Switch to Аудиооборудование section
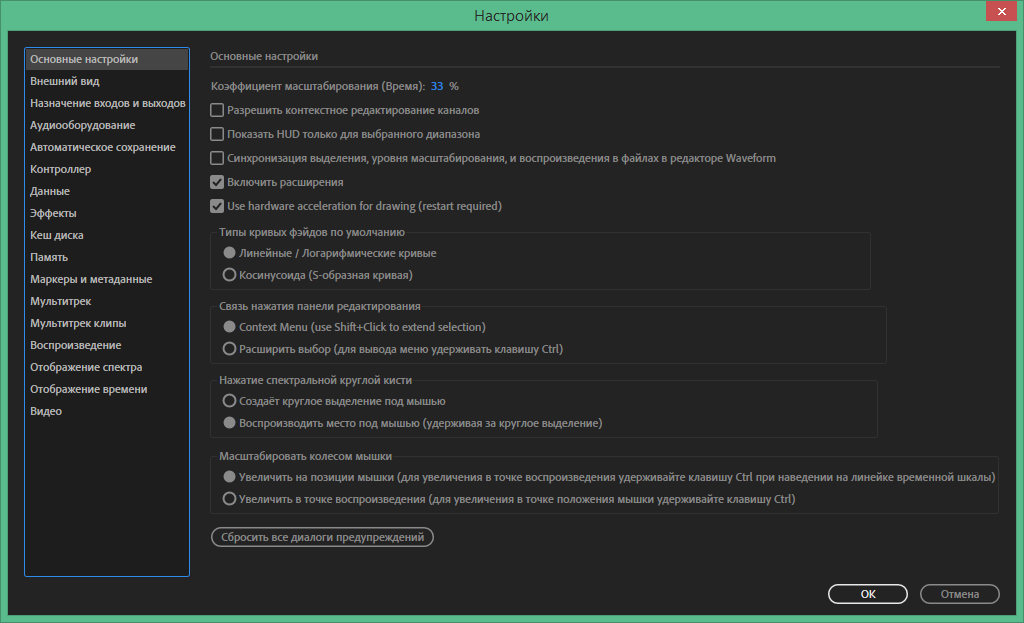This screenshot has width=1024, height=623. coord(82,125)
